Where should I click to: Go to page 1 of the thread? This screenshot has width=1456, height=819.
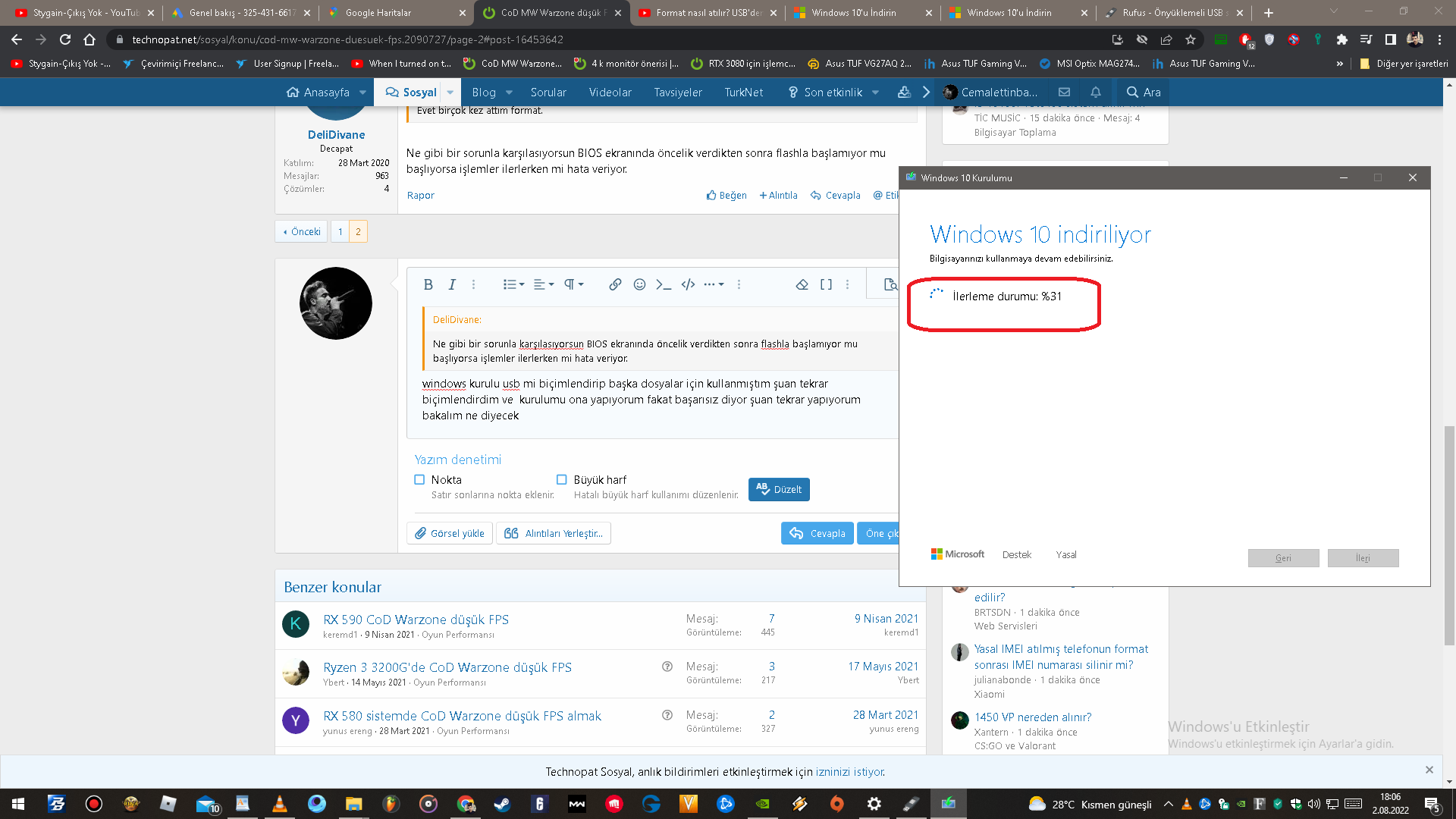click(x=340, y=231)
